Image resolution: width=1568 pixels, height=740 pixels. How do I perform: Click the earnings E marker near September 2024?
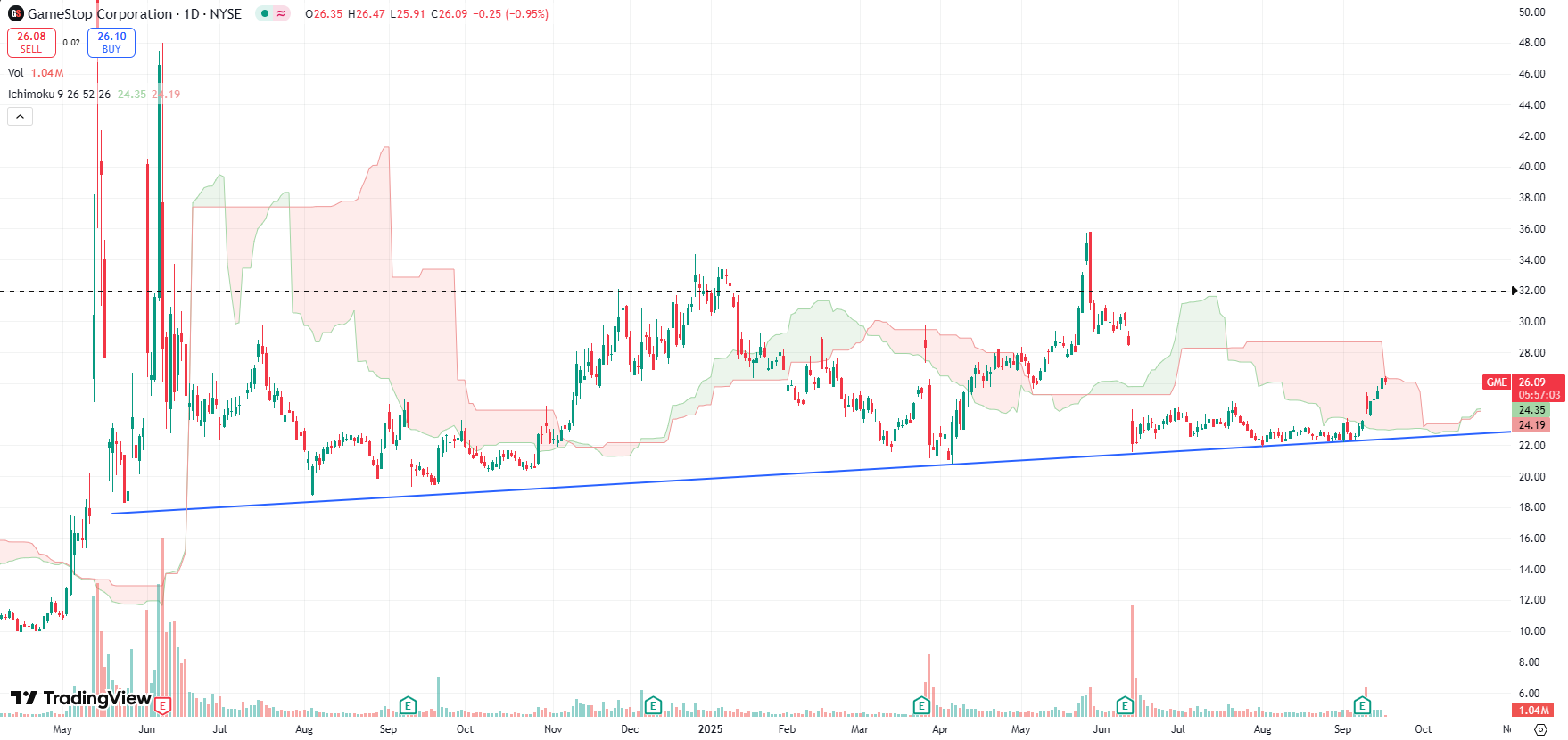click(x=408, y=705)
